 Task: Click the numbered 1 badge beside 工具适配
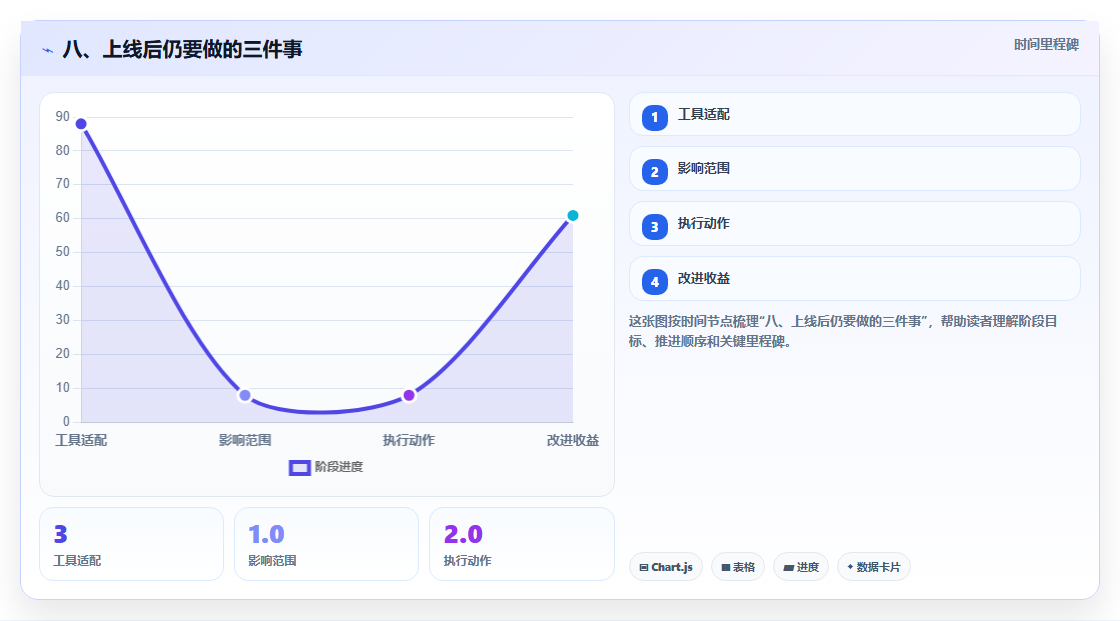[654, 117]
